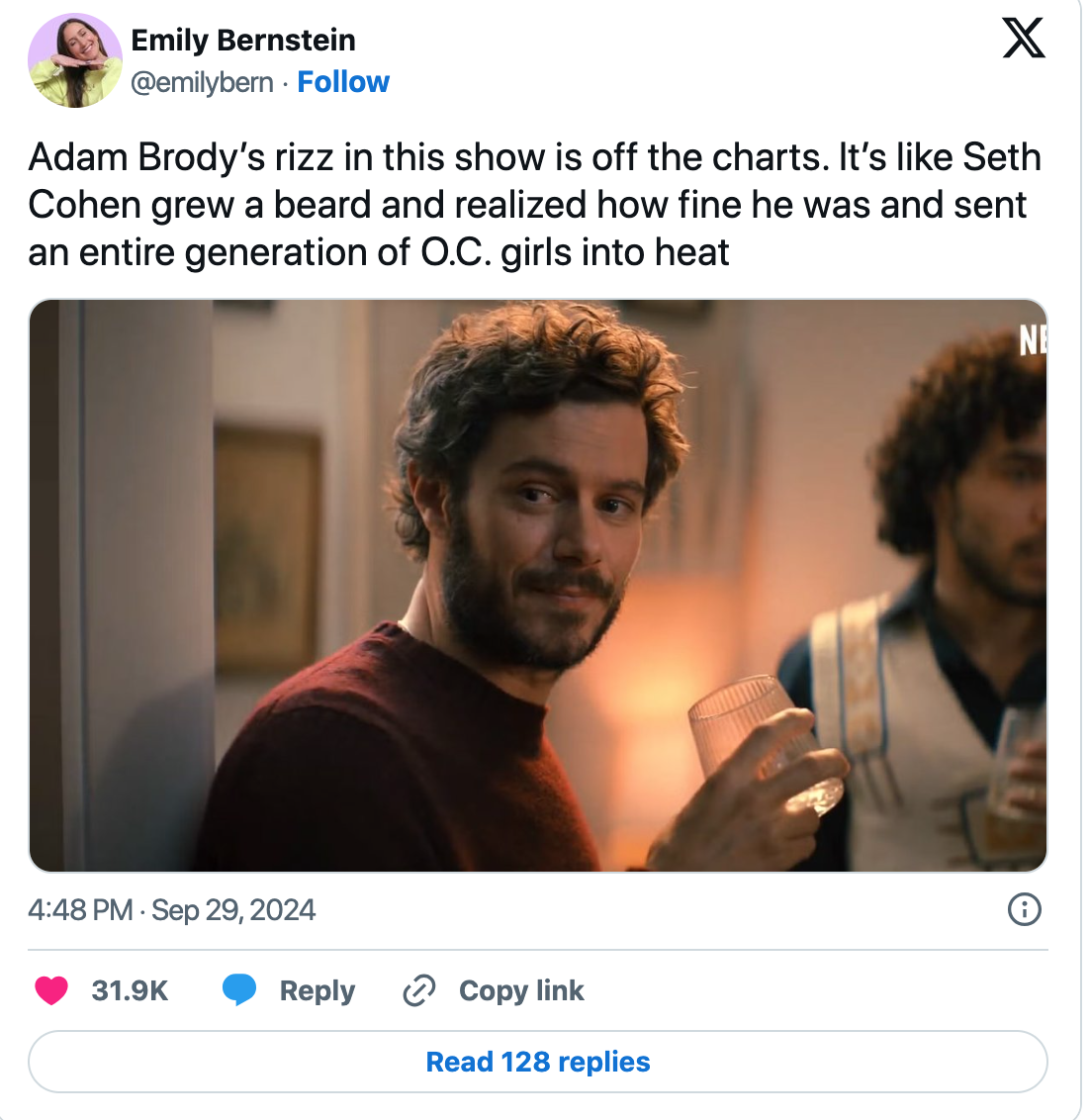Screen dimensions: 1090x1120
Task: Click the reply speech bubble icon
Action: point(239,990)
